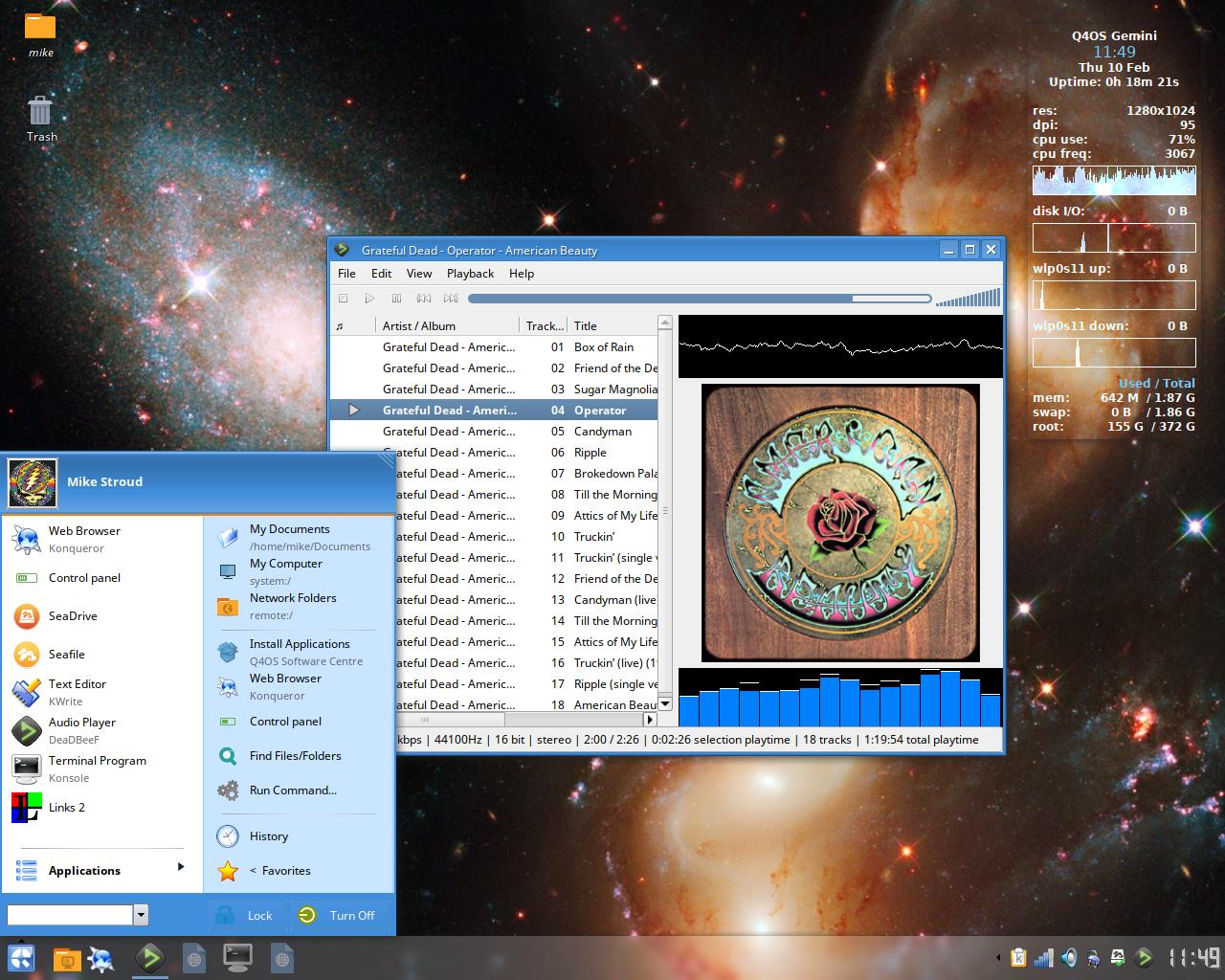The width and height of the screenshot is (1225, 980).
Task: Click the Q4OS start menu button
Action: tap(21, 958)
